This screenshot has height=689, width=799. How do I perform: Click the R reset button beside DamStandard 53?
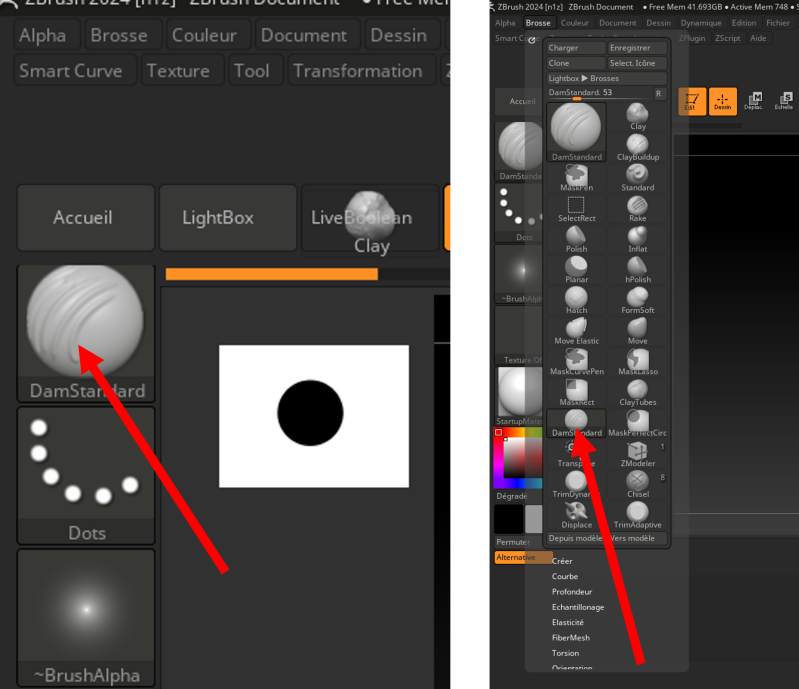click(x=658, y=93)
